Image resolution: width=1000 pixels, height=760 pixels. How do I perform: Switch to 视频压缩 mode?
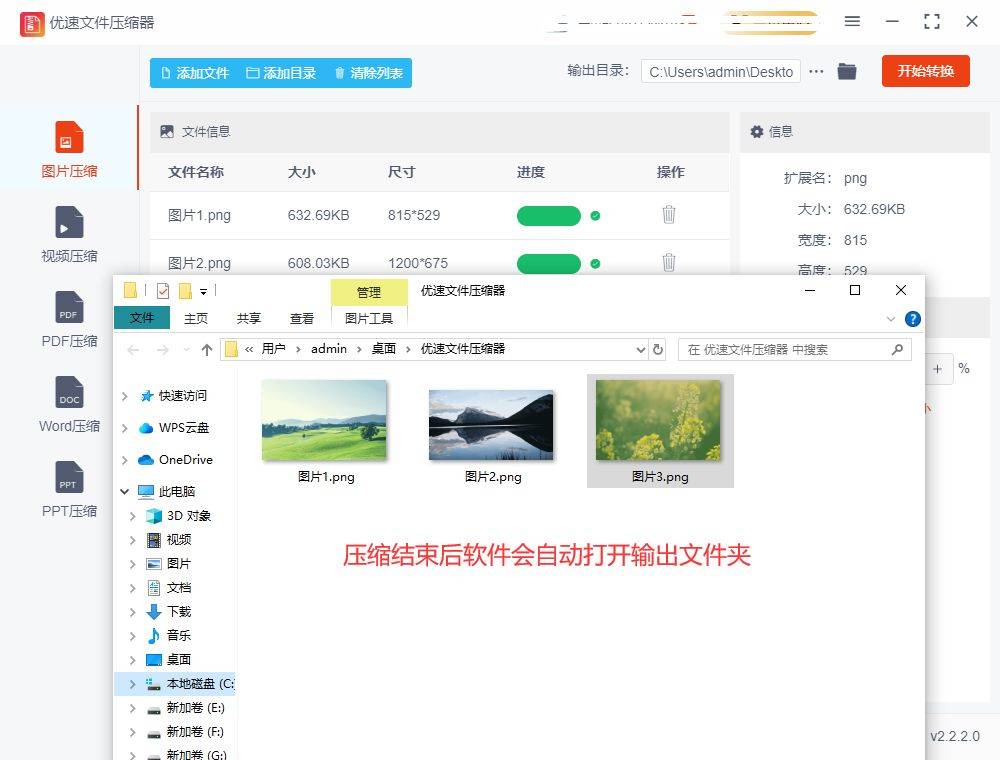click(x=68, y=235)
